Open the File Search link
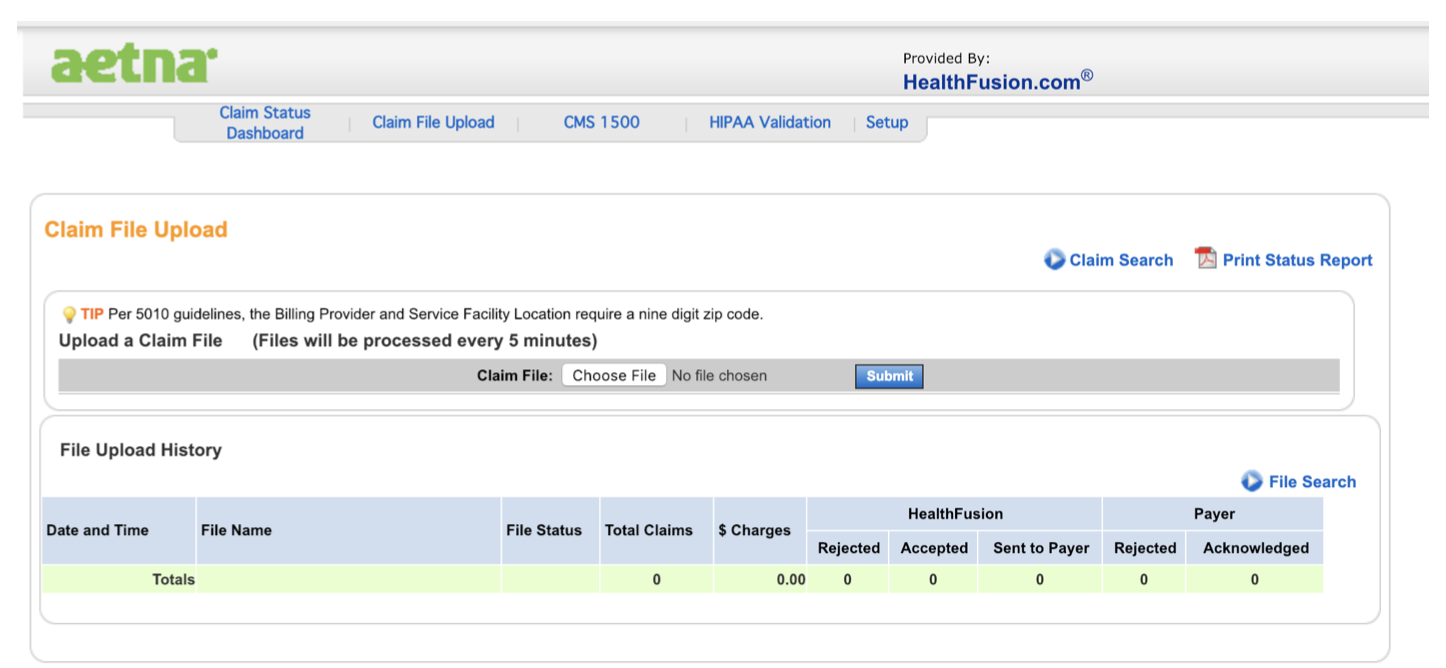The image size is (1446, 668). [x=1312, y=481]
